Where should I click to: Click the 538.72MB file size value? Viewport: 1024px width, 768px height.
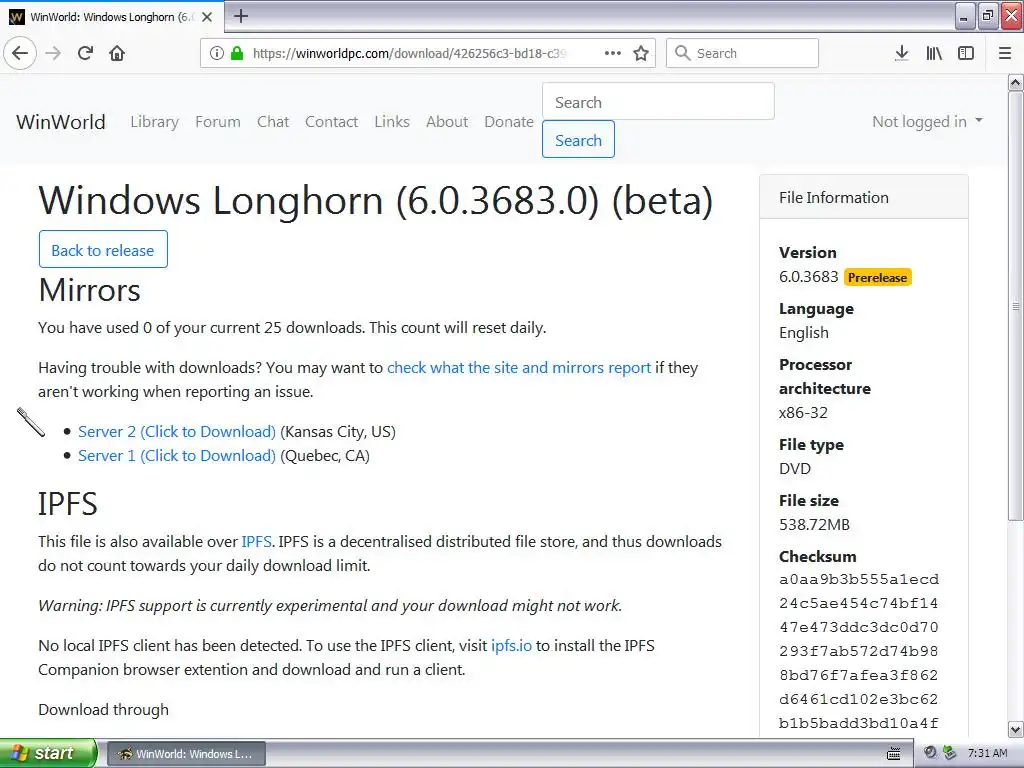(x=814, y=524)
